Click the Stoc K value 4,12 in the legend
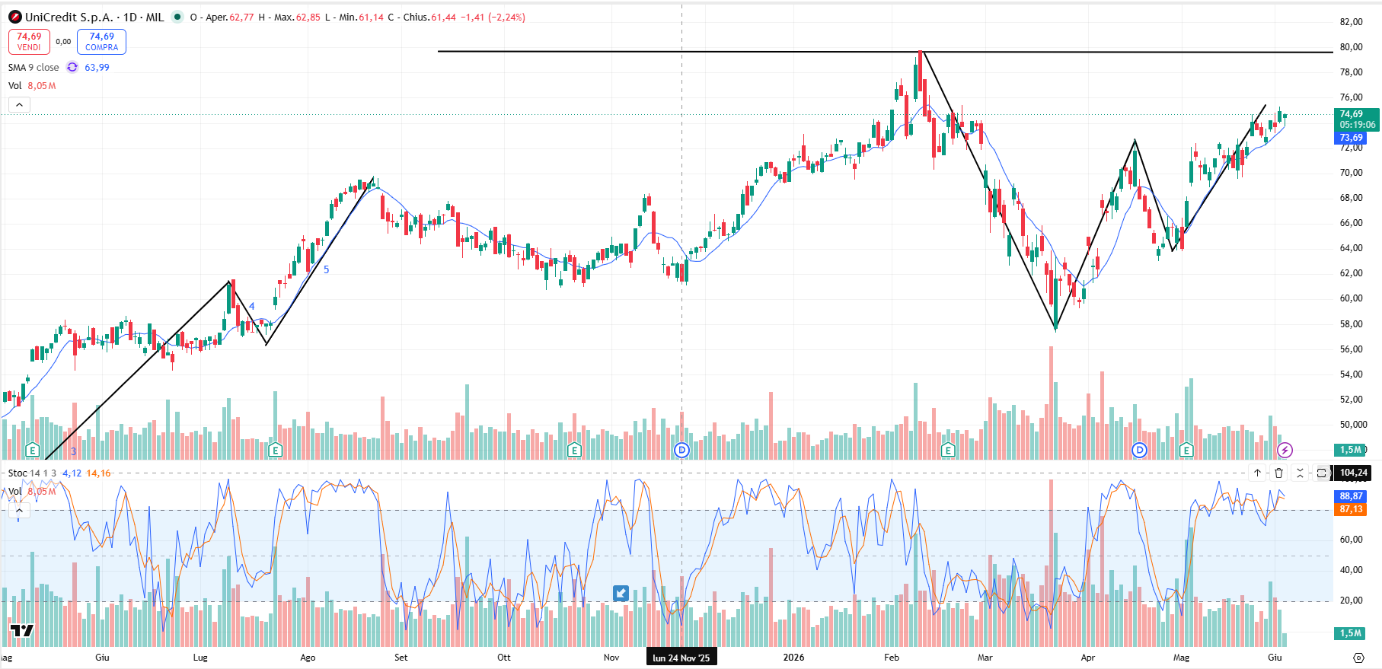 72,472
